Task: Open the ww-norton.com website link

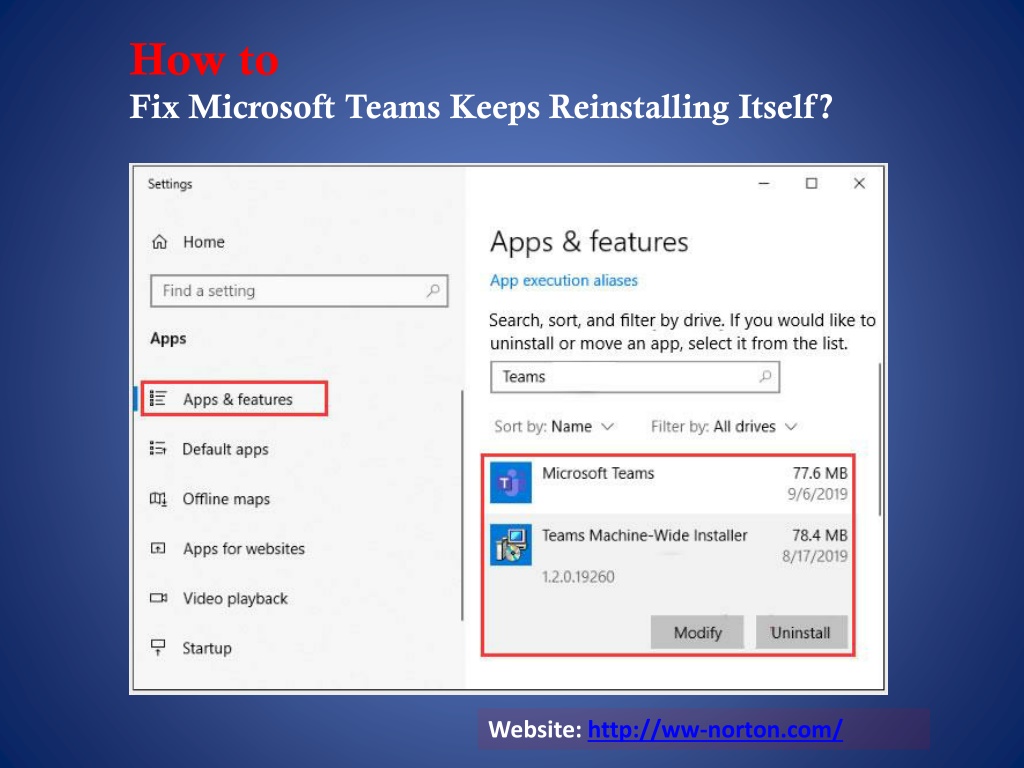Action: (x=715, y=729)
